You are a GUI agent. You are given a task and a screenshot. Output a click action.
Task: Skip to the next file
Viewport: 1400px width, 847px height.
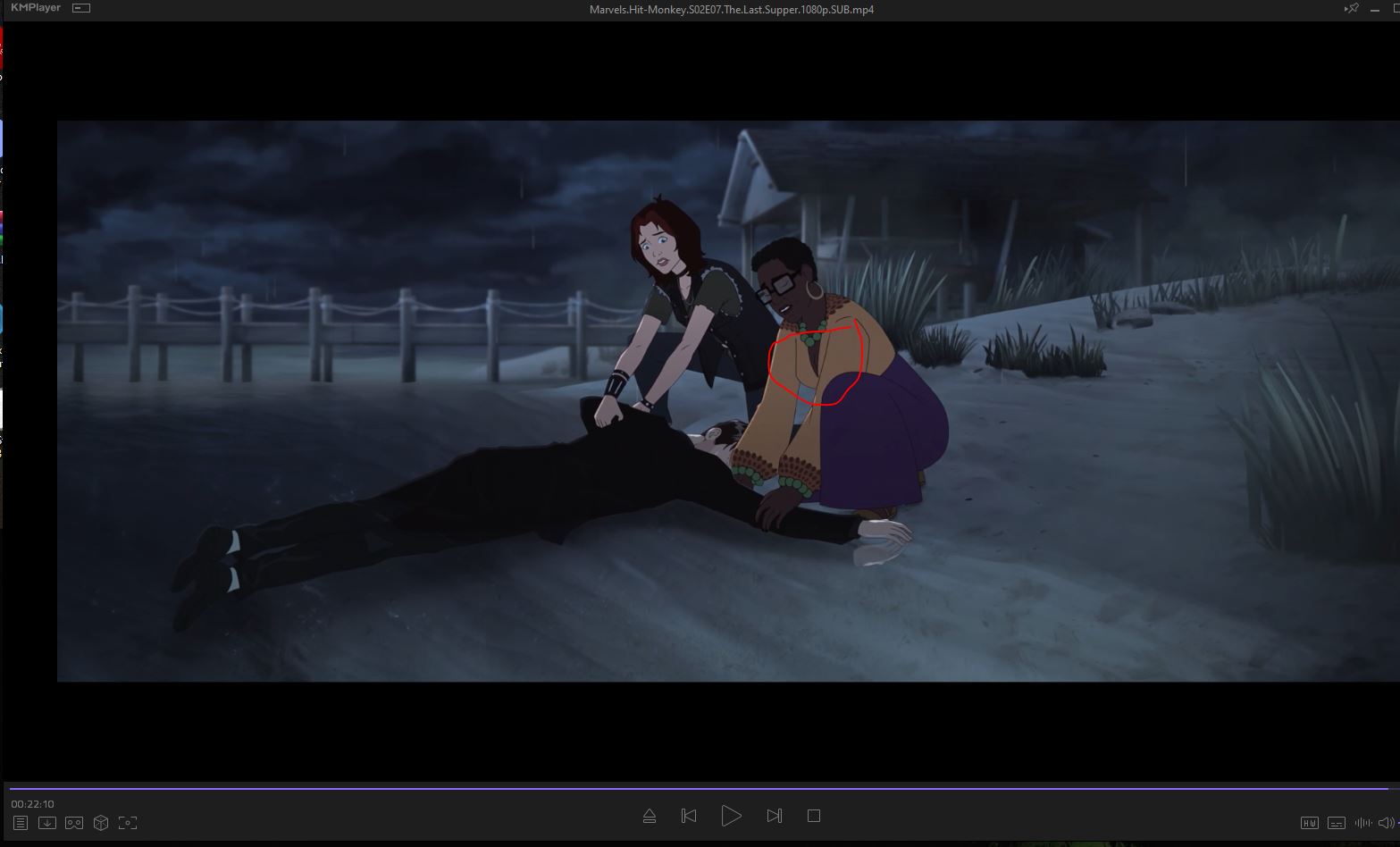tap(774, 816)
